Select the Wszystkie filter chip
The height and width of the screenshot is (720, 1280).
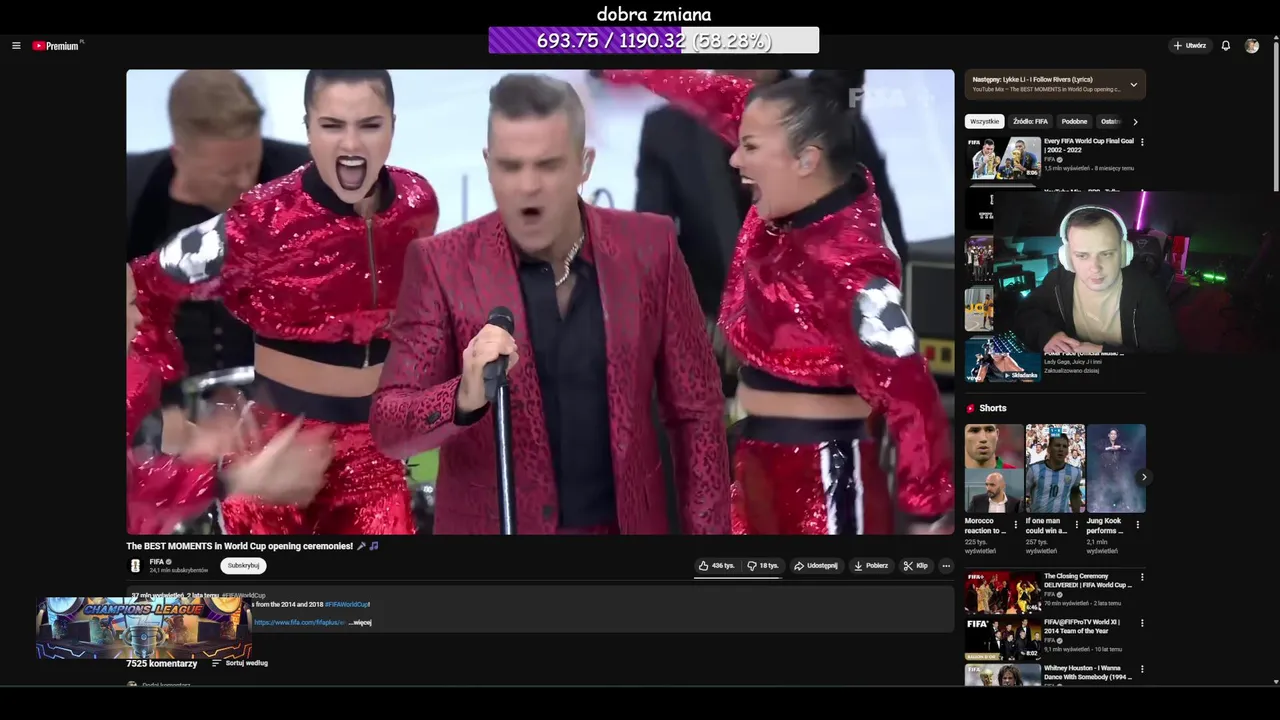[984, 122]
